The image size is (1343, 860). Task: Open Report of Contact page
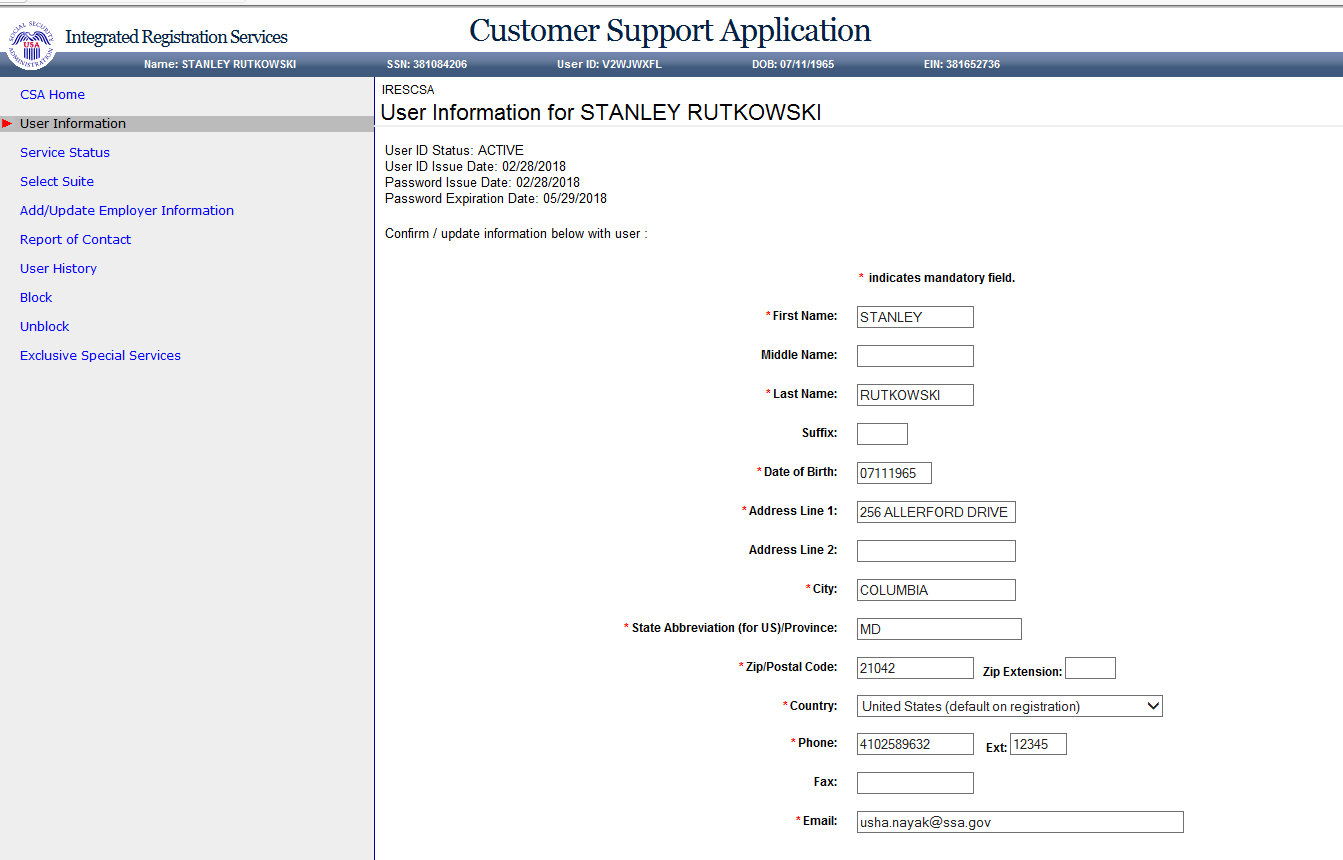[76, 240]
